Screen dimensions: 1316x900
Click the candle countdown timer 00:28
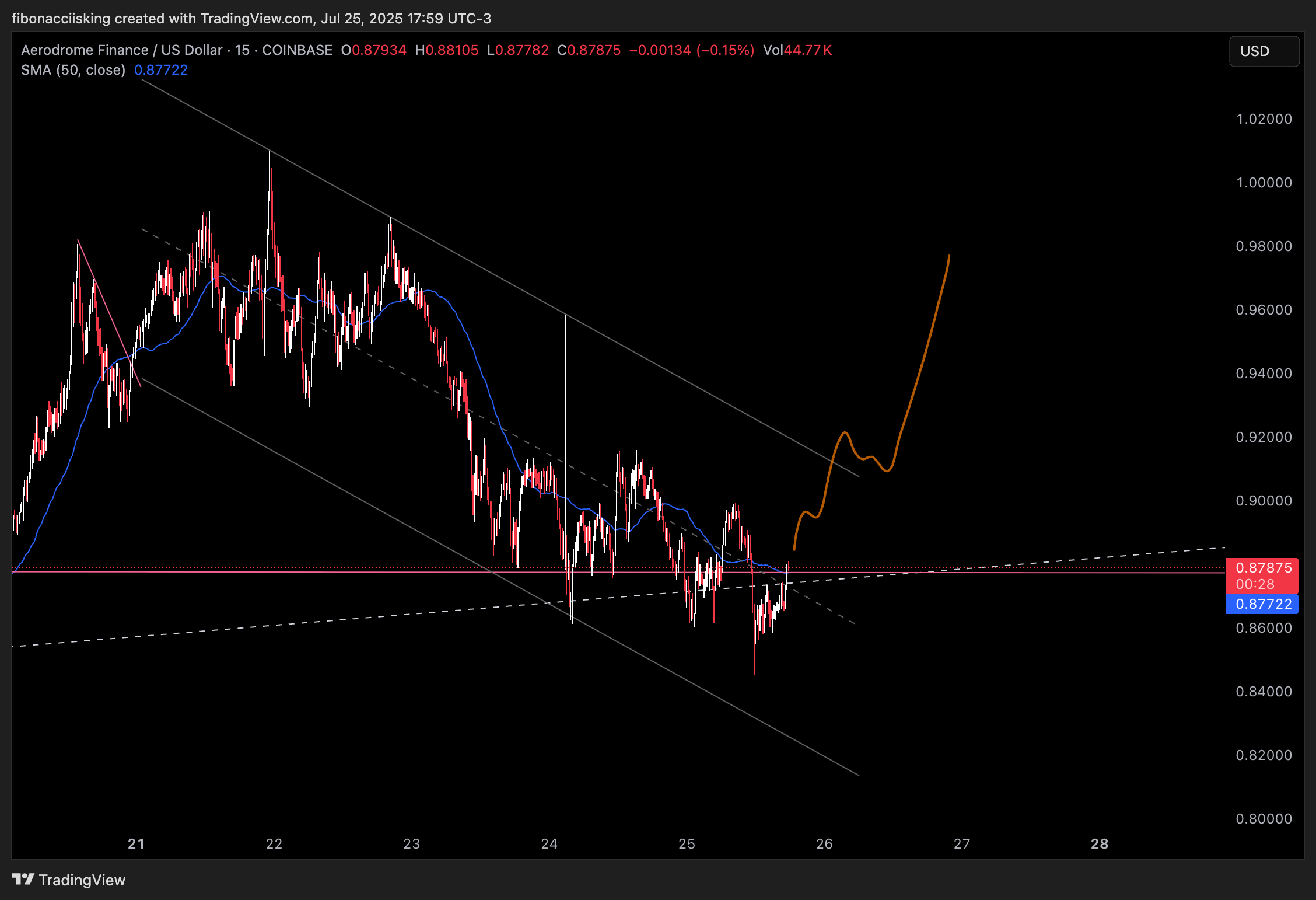click(1255, 584)
